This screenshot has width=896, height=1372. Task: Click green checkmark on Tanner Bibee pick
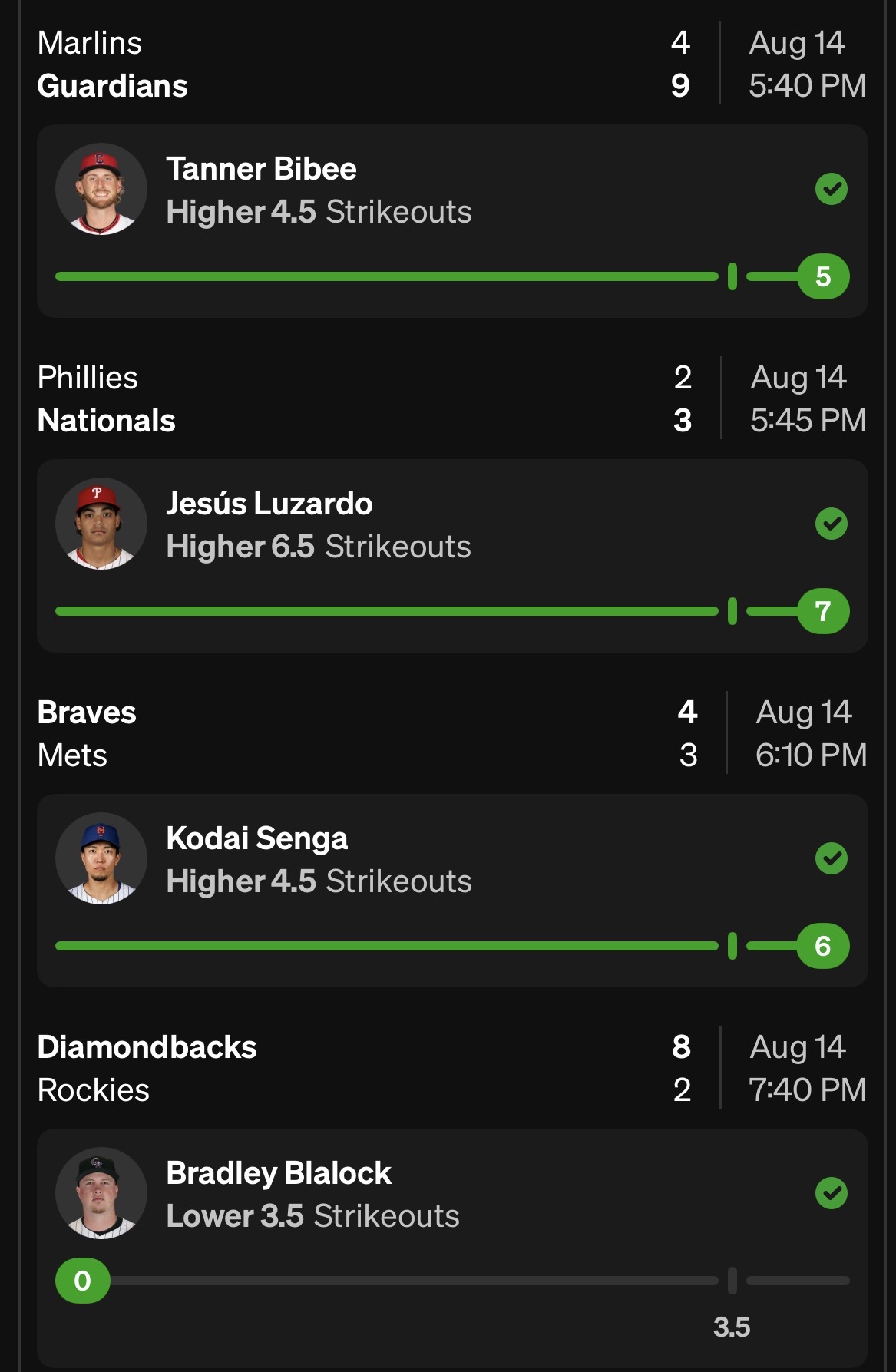point(831,189)
